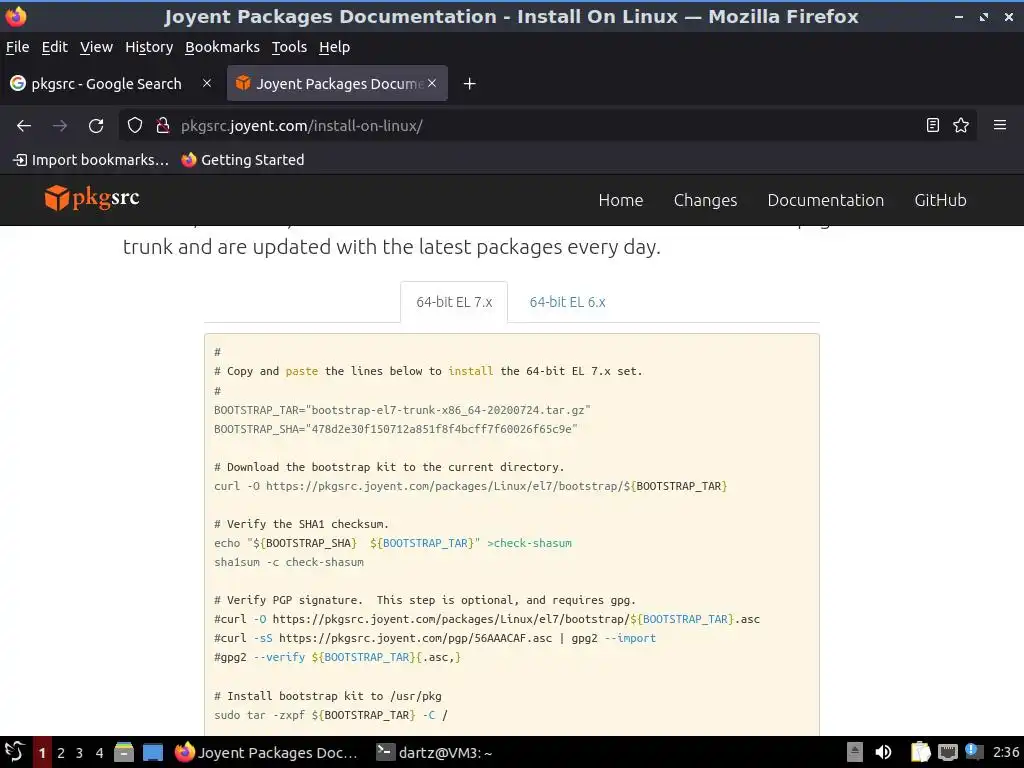Switch to workspace 1
The height and width of the screenshot is (768, 1024).
point(42,753)
